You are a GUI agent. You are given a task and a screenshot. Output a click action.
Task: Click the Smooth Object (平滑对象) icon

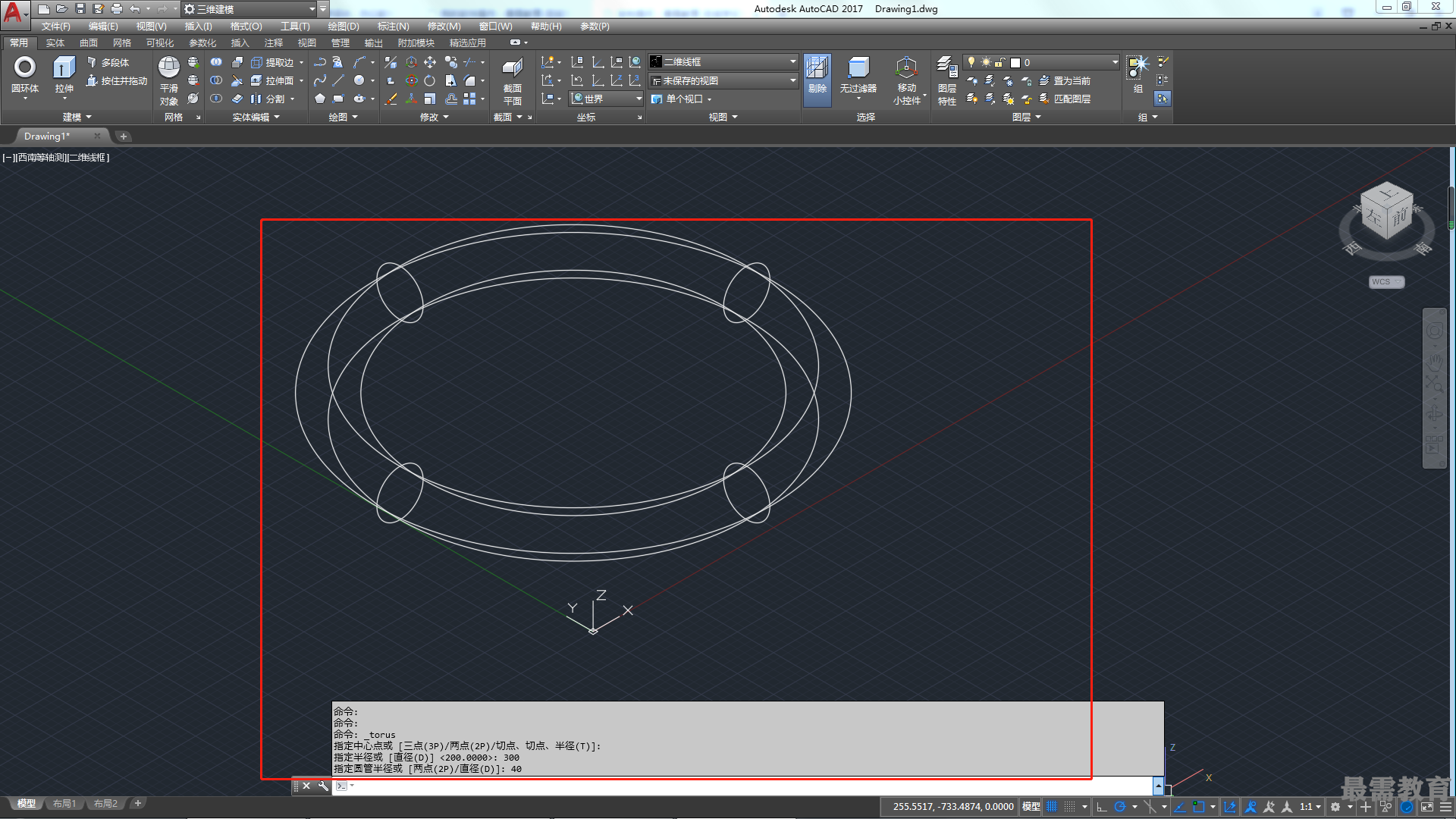tap(168, 80)
